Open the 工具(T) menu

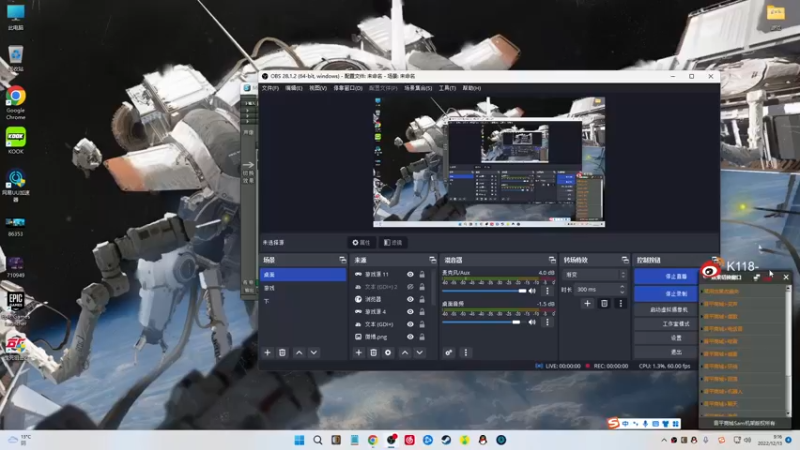pyautogui.click(x=447, y=88)
